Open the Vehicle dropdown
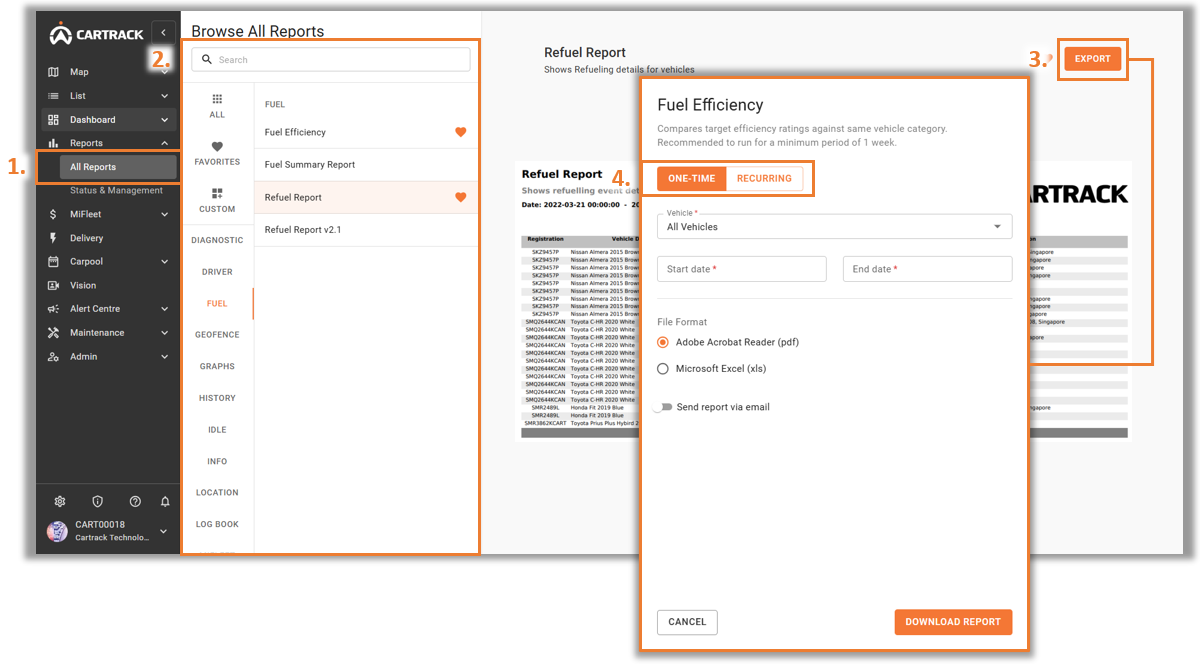 [x=834, y=226]
